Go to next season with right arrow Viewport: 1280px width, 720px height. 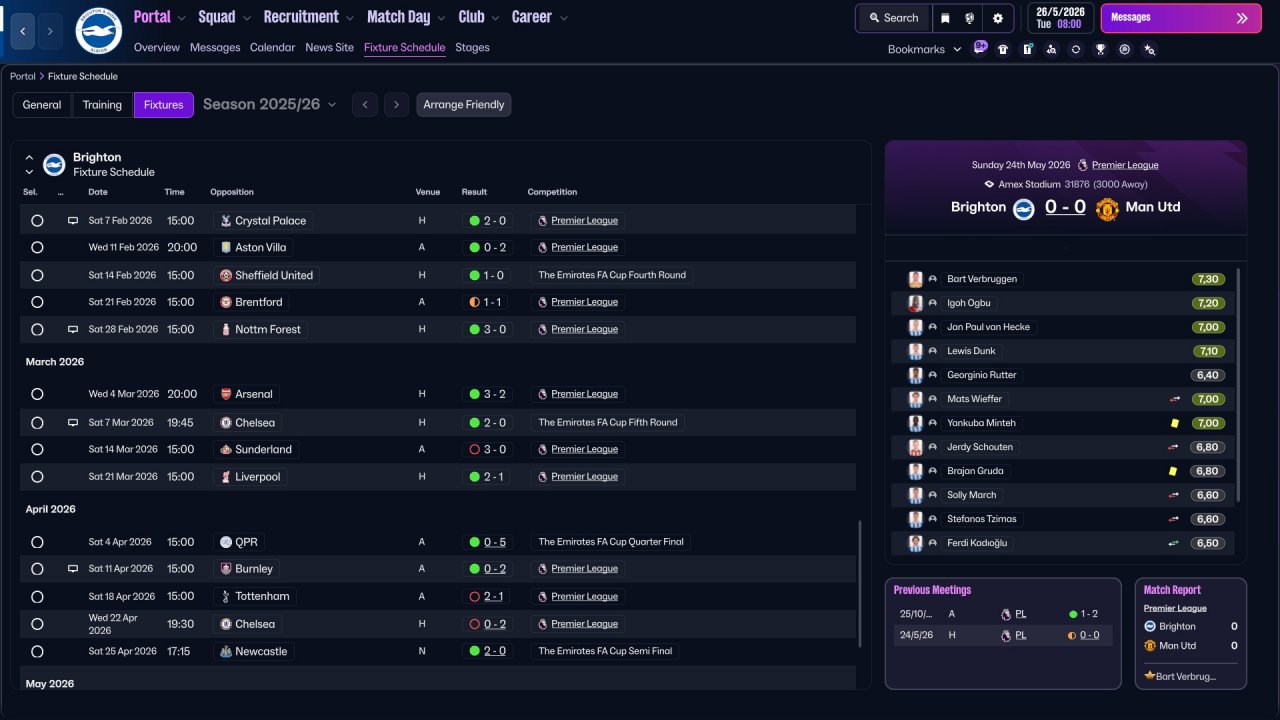[397, 105]
